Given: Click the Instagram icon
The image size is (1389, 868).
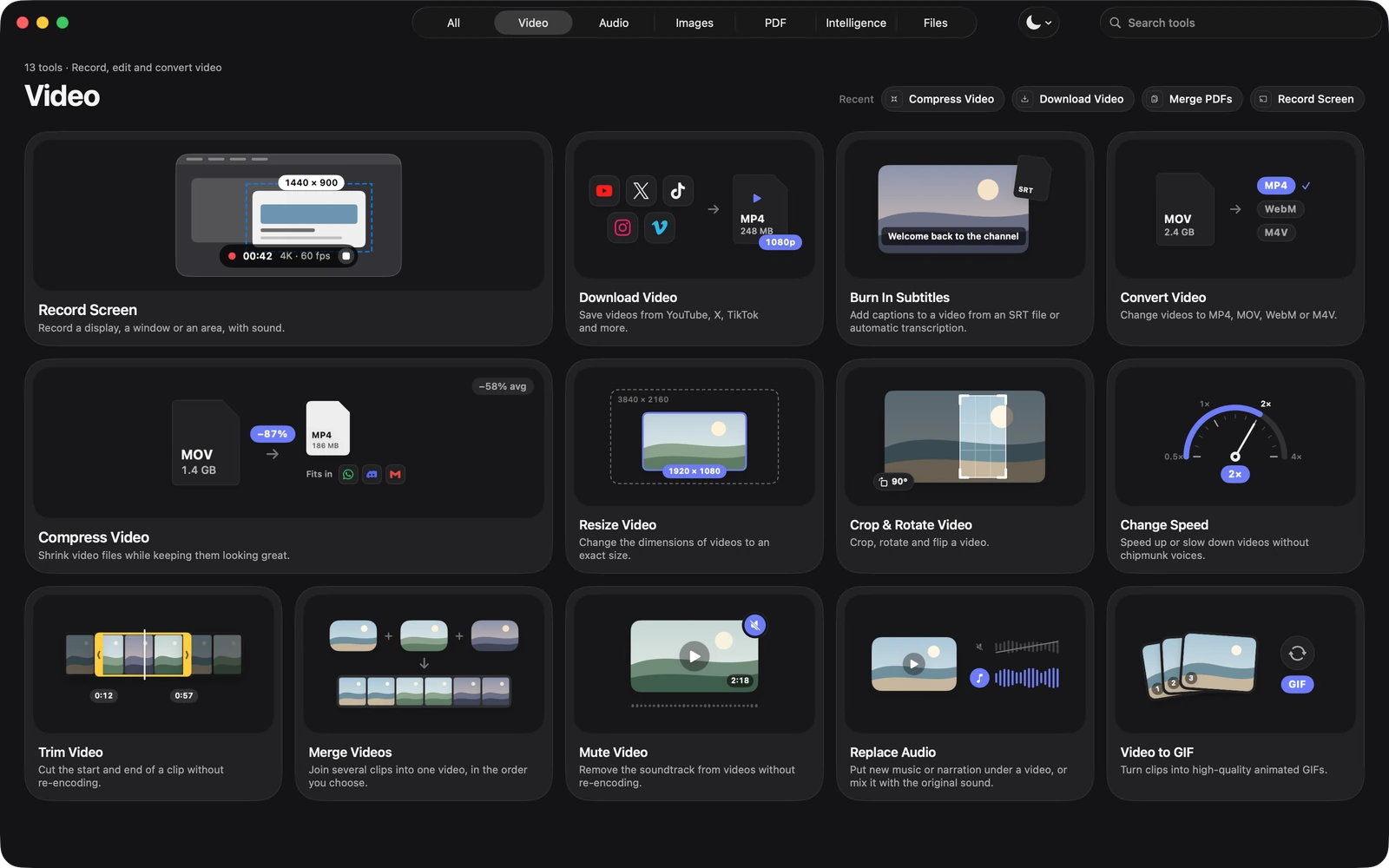Looking at the screenshot, I should 622,227.
